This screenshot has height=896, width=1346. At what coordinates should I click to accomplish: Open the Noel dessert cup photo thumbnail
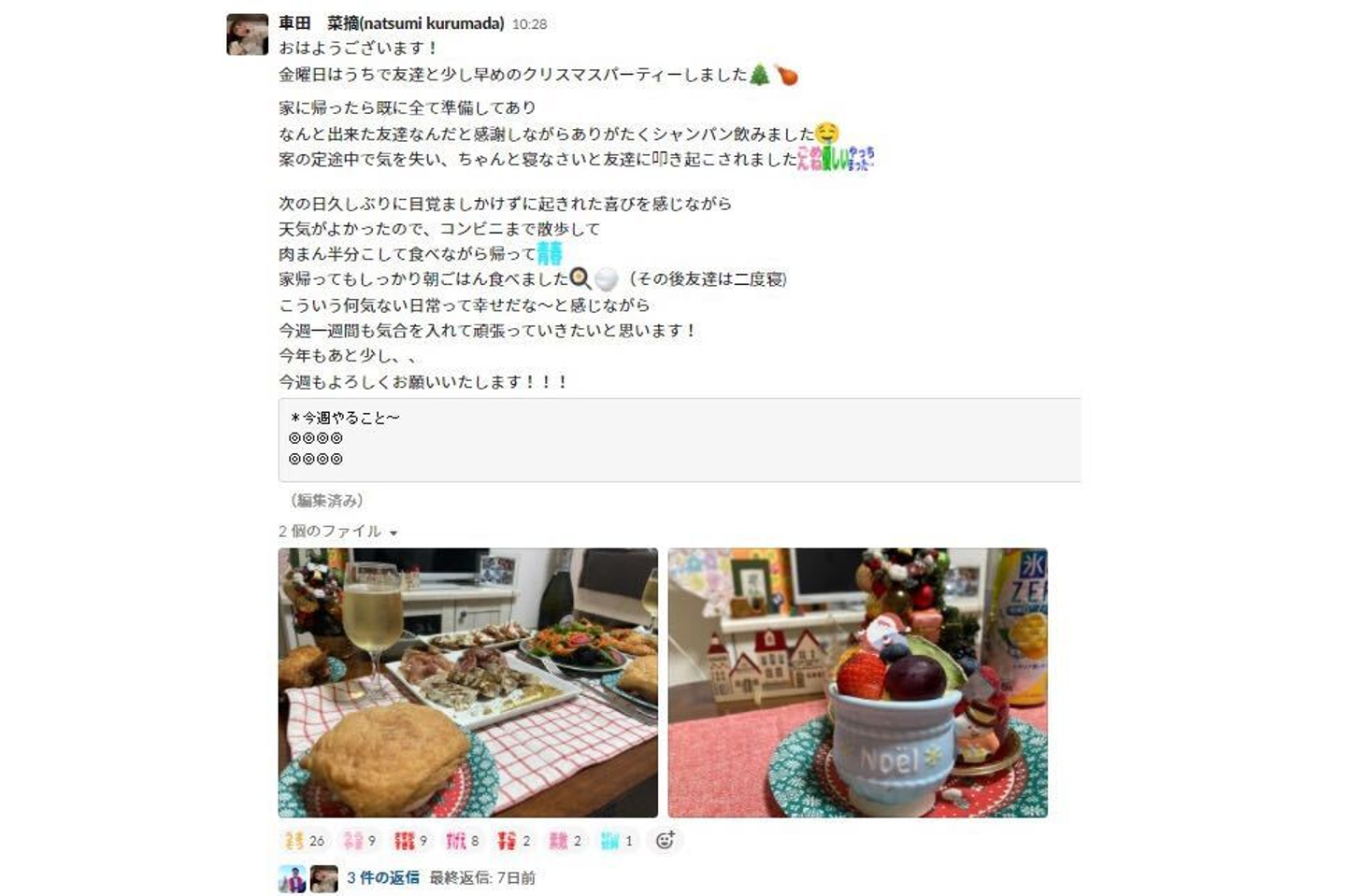(x=858, y=683)
